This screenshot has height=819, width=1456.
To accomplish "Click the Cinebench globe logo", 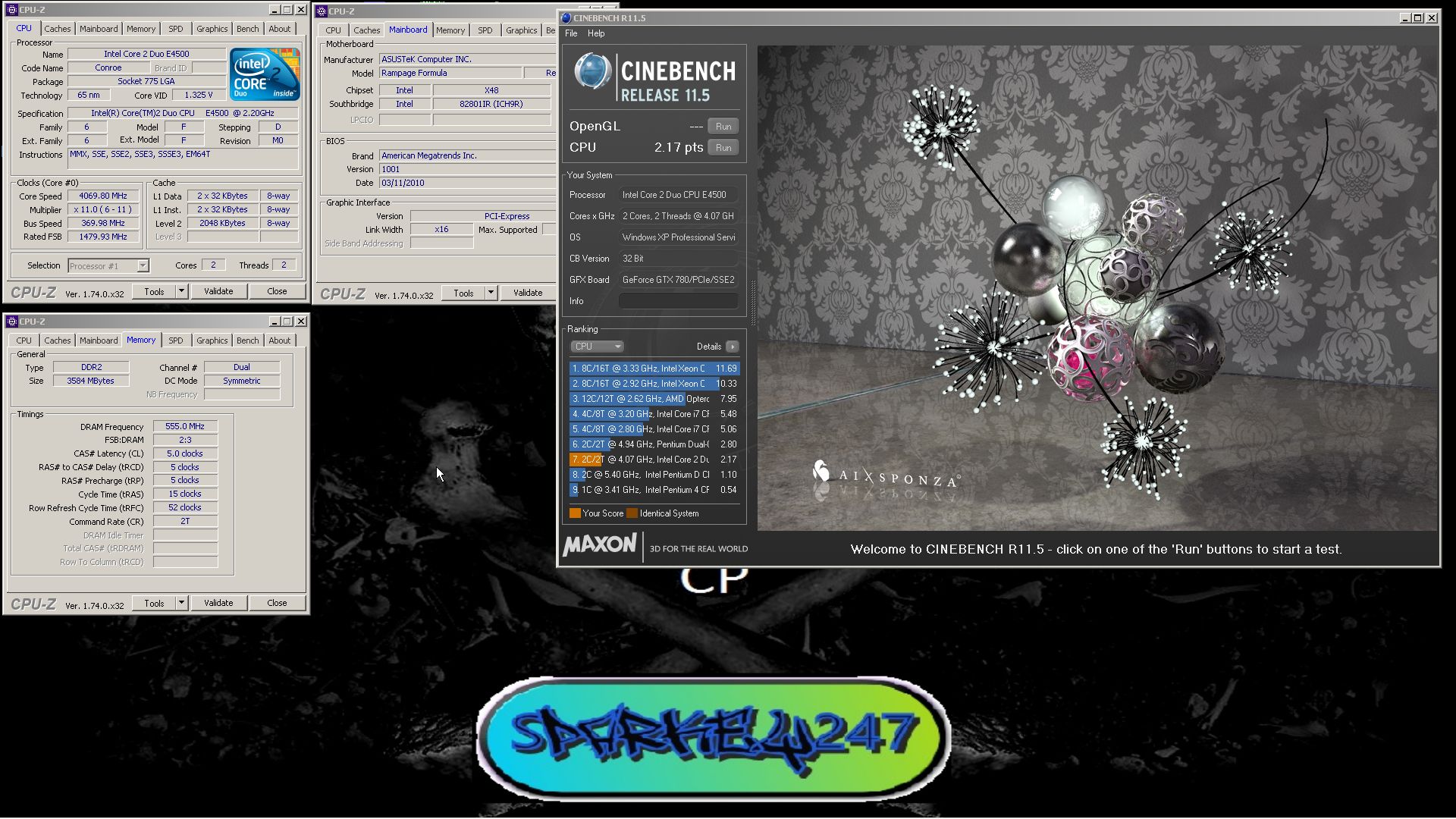I will 592,72.
